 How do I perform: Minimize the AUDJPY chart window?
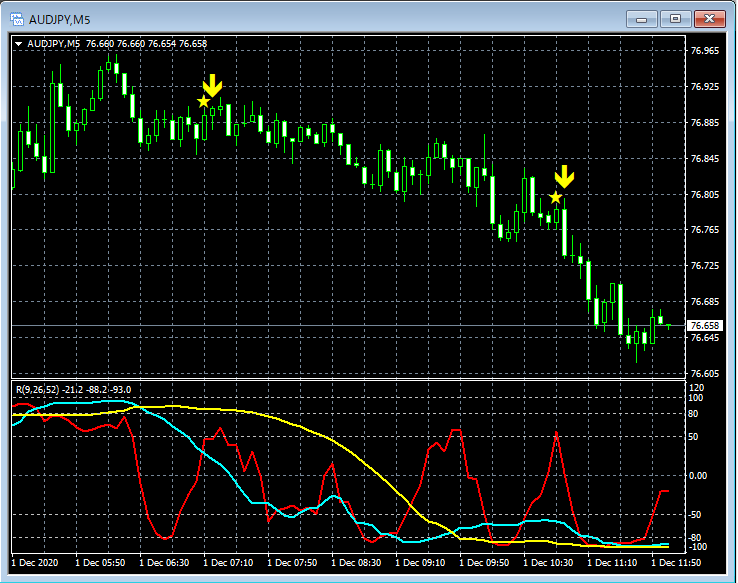point(641,18)
